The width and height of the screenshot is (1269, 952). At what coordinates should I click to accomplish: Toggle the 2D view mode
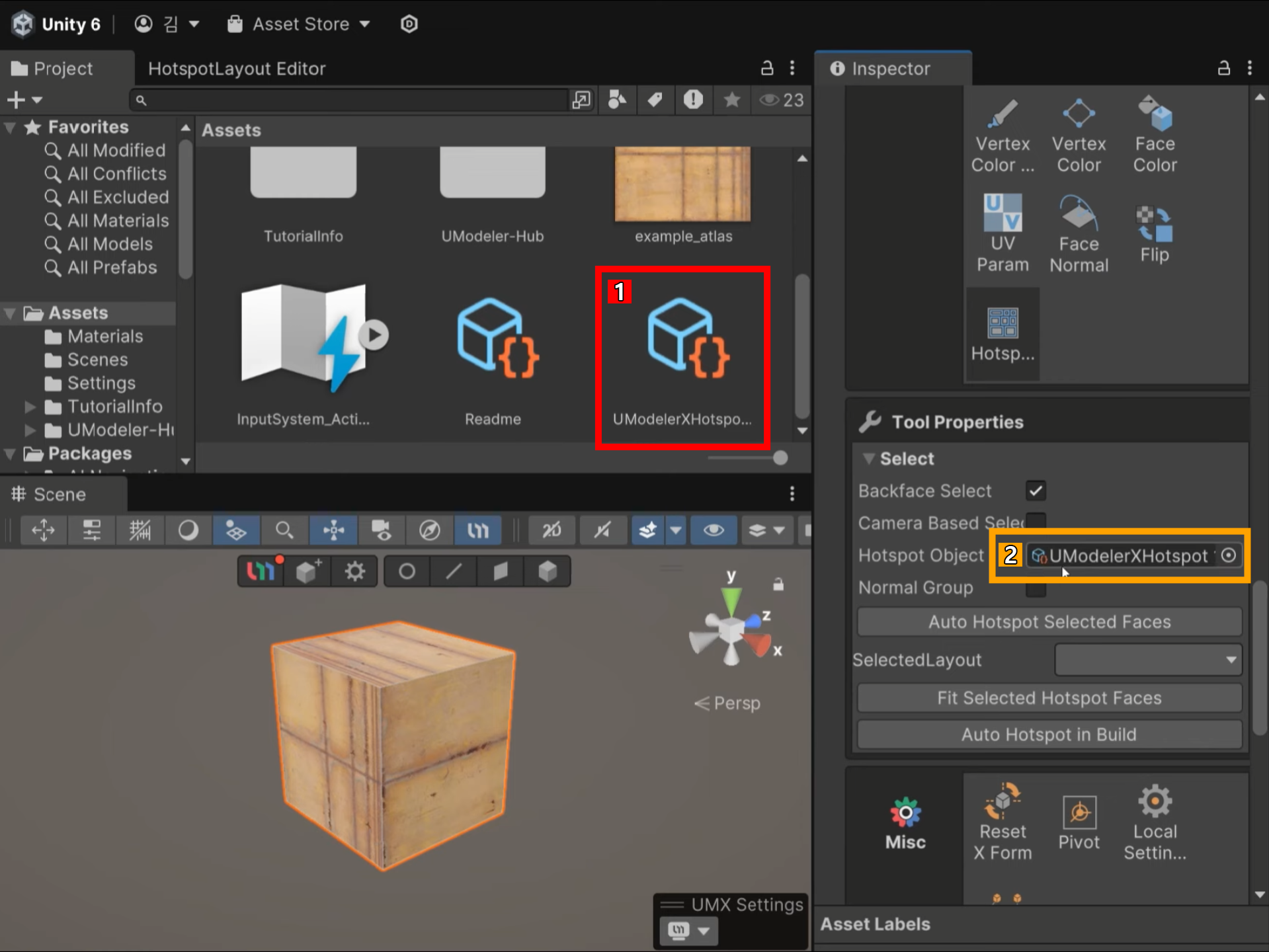point(552,530)
